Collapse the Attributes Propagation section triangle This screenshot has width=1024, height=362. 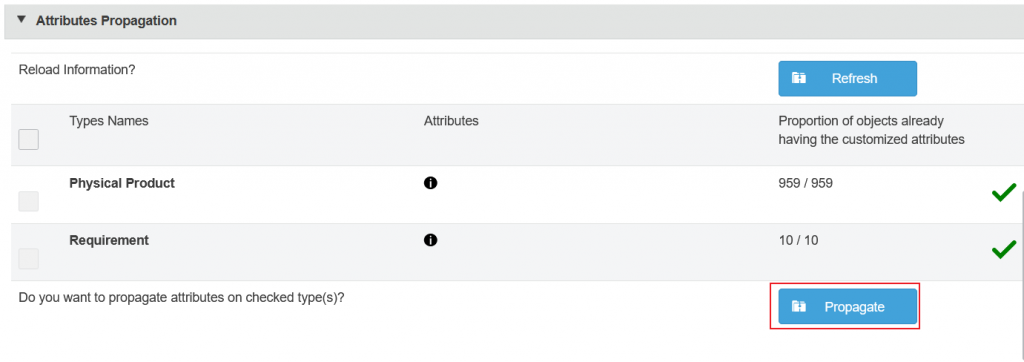click(x=22, y=20)
